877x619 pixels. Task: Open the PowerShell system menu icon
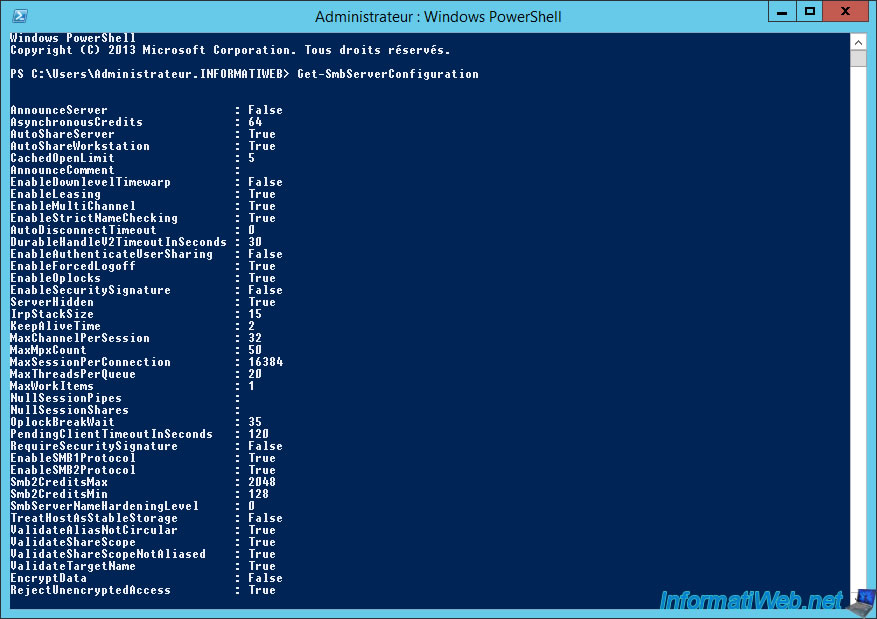point(19,16)
